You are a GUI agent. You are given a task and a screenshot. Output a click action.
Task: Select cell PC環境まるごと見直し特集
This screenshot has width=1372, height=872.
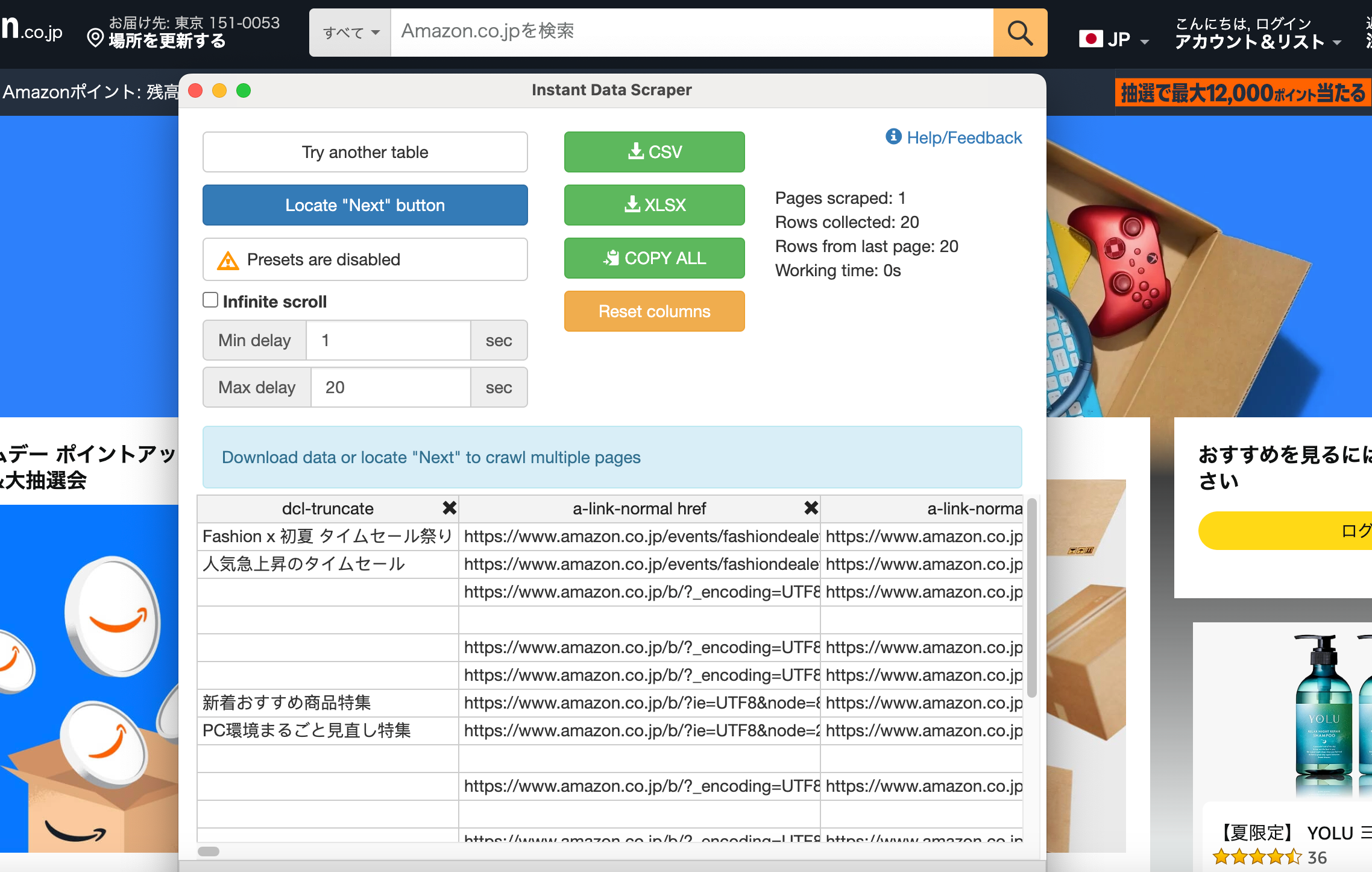328,730
